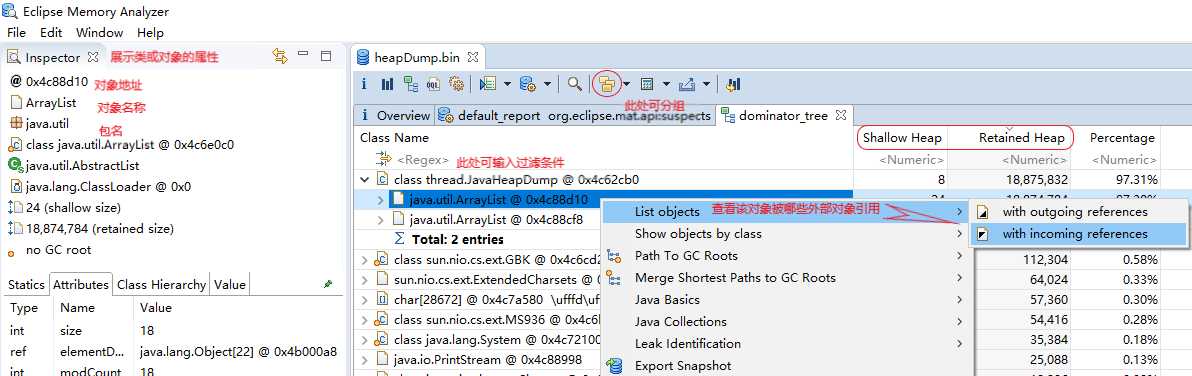This screenshot has width=1192, height=376.
Task: Open the File menu
Action: (x=16, y=33)
